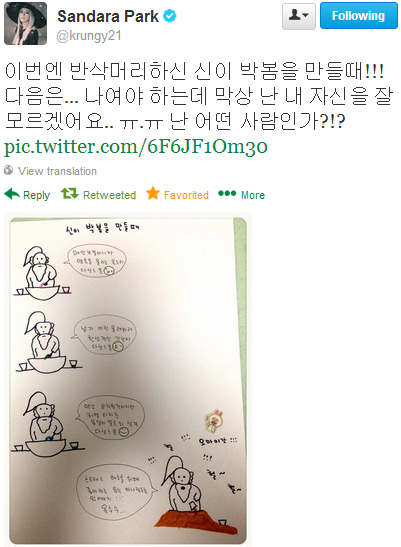
Task: Click the Korean tweet text body
Action: point(199,96)
